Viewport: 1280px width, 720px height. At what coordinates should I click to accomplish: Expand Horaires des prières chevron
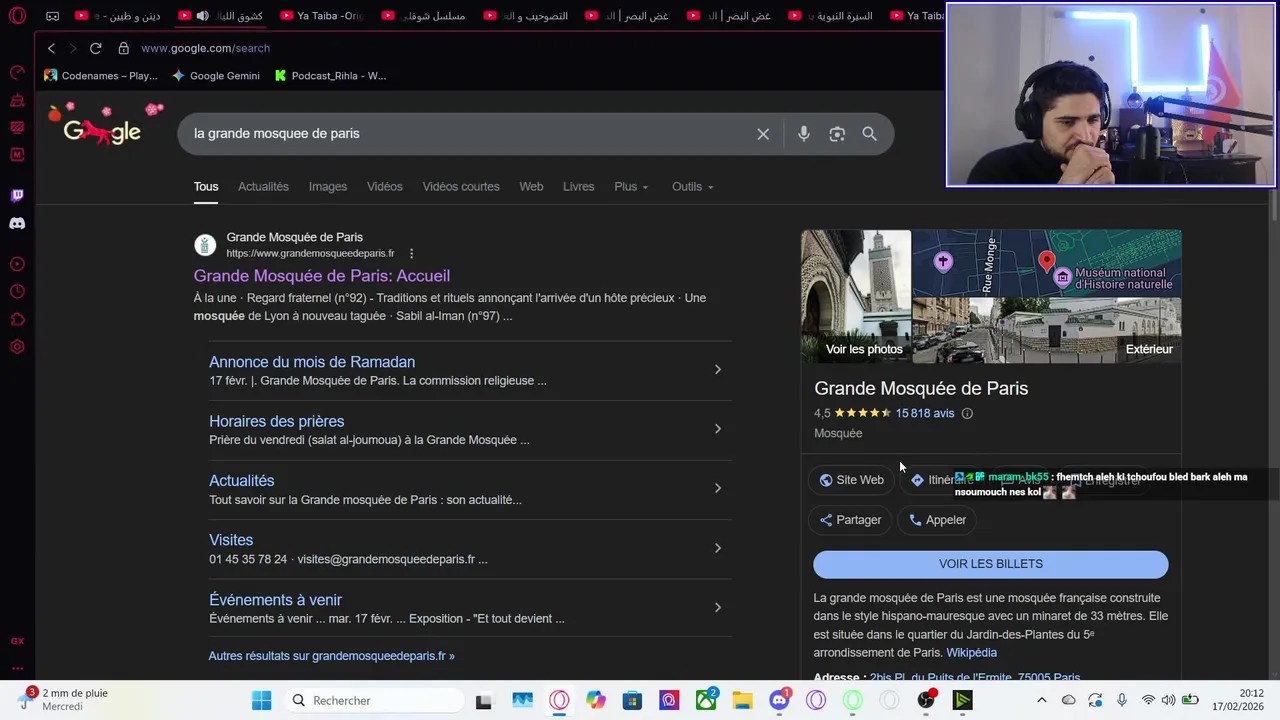pos(717,429)
